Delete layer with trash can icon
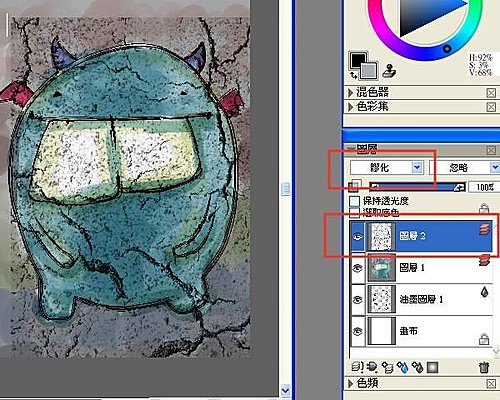 484,367
